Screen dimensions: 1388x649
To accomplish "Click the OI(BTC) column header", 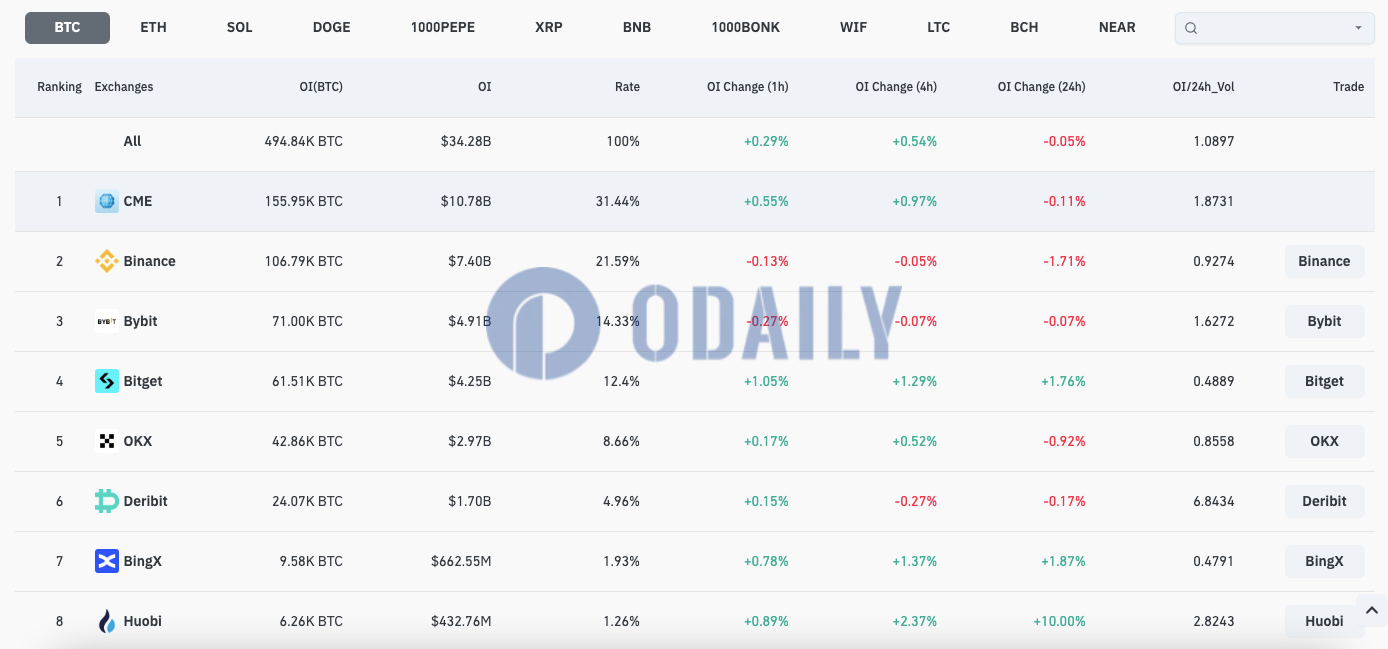I will [321, 87].
